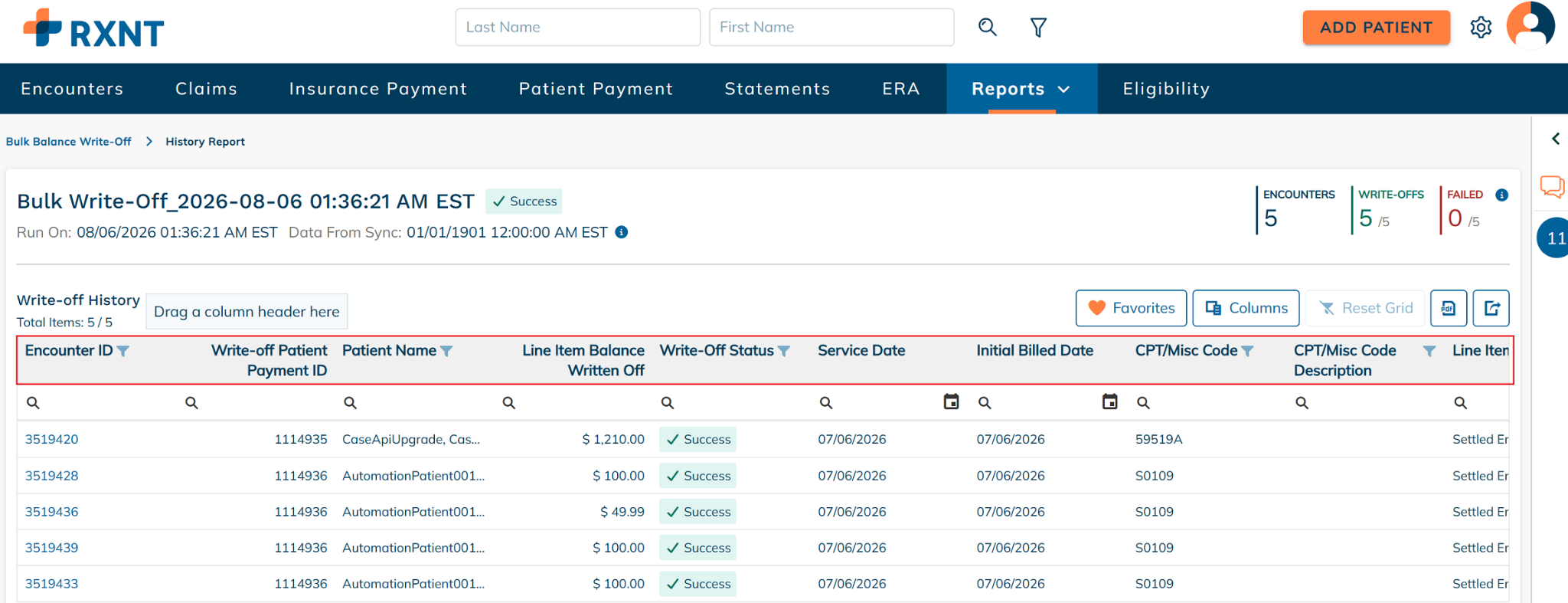Click the patient search magnifier icon

click(x=987, y=28)
